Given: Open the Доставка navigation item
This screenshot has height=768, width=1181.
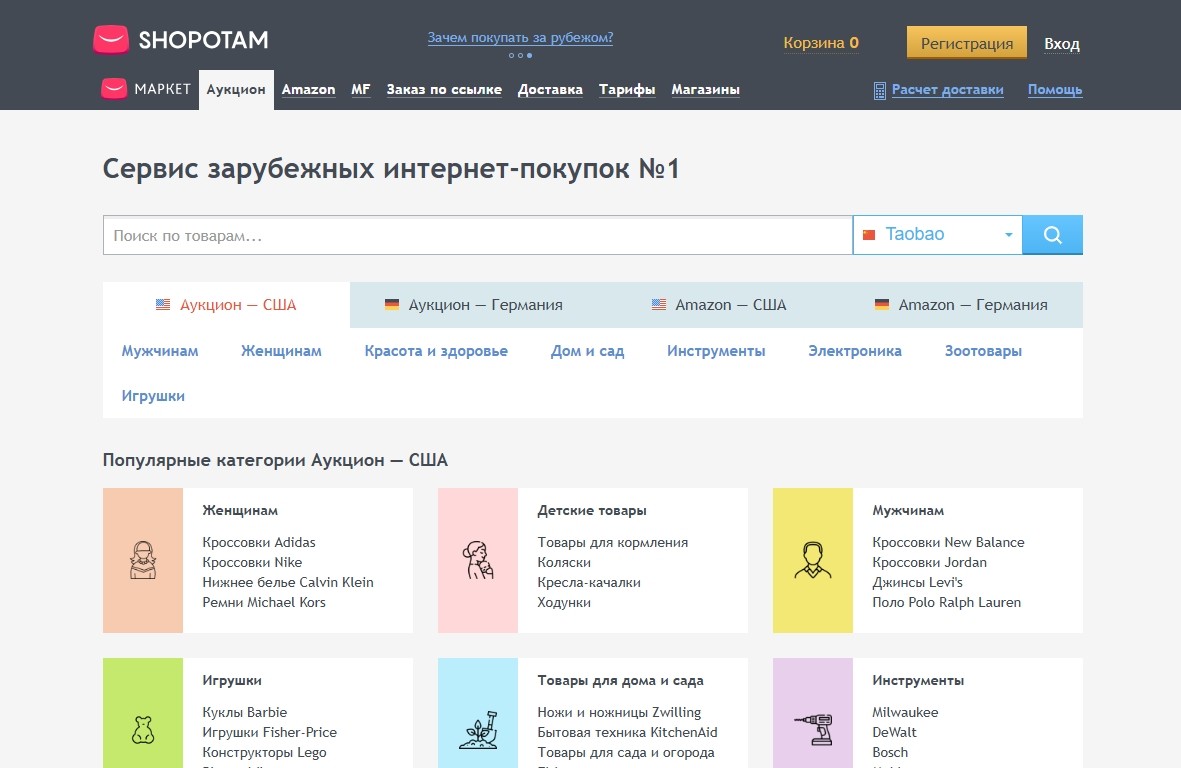Looking at the screenshot, I should [550, 90].
